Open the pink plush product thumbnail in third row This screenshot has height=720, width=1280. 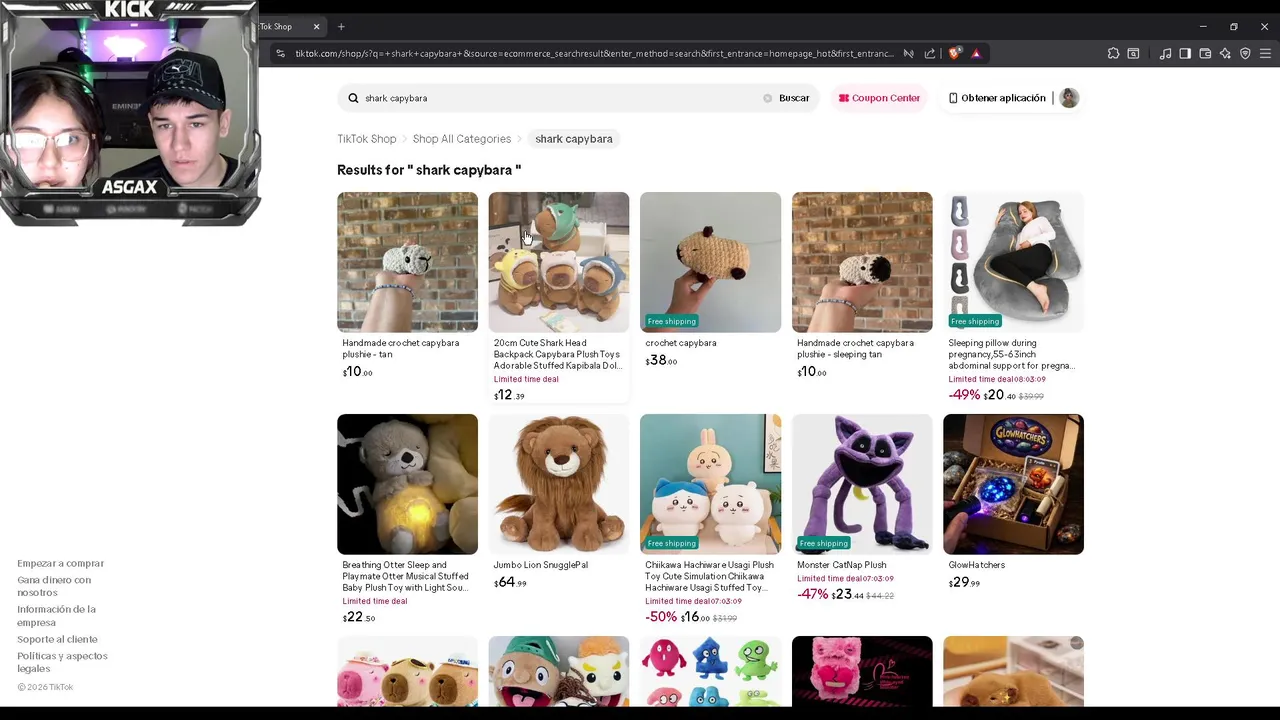click(862, 671)
